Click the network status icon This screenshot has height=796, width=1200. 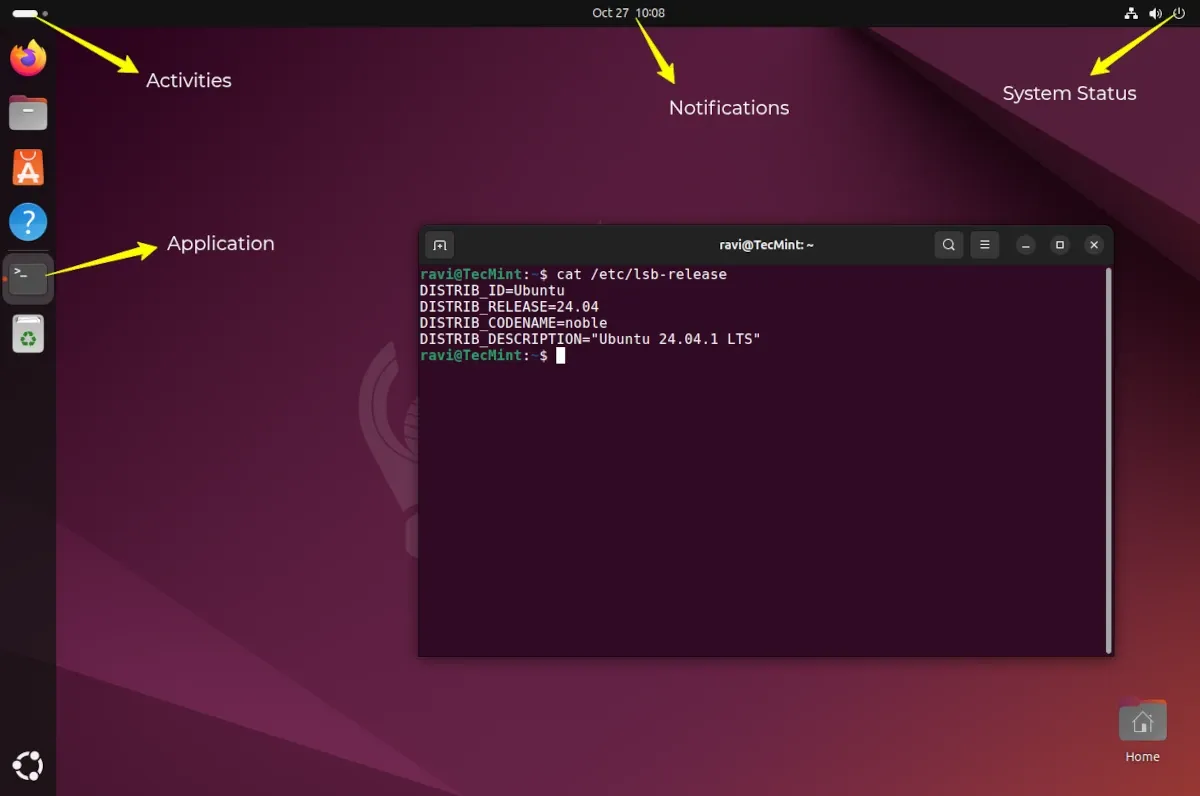coord(1131,13)
